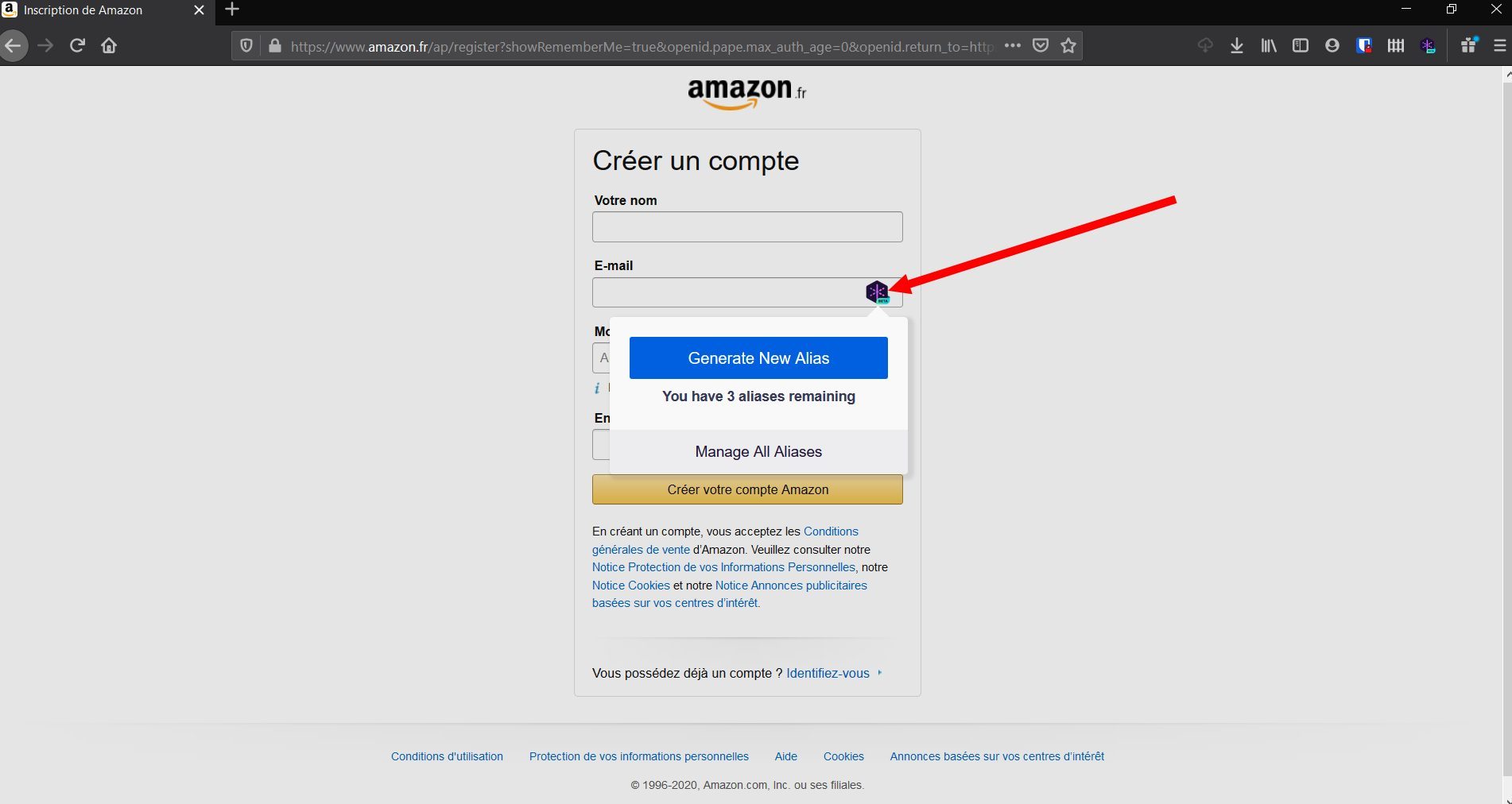Screen dimensions: 1512x804
Task: Click the tracking protection shield icon
Action: point(246,46)
